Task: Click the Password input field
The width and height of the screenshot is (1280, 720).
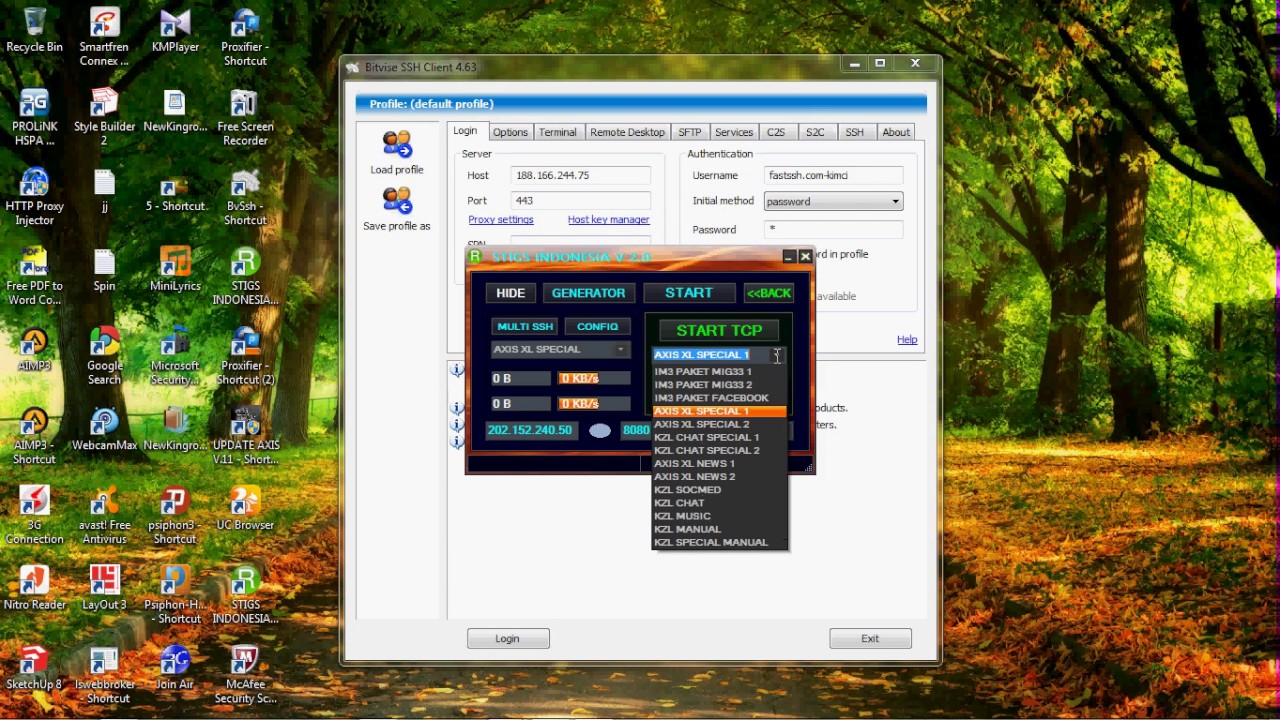Action: coord(833,229)
